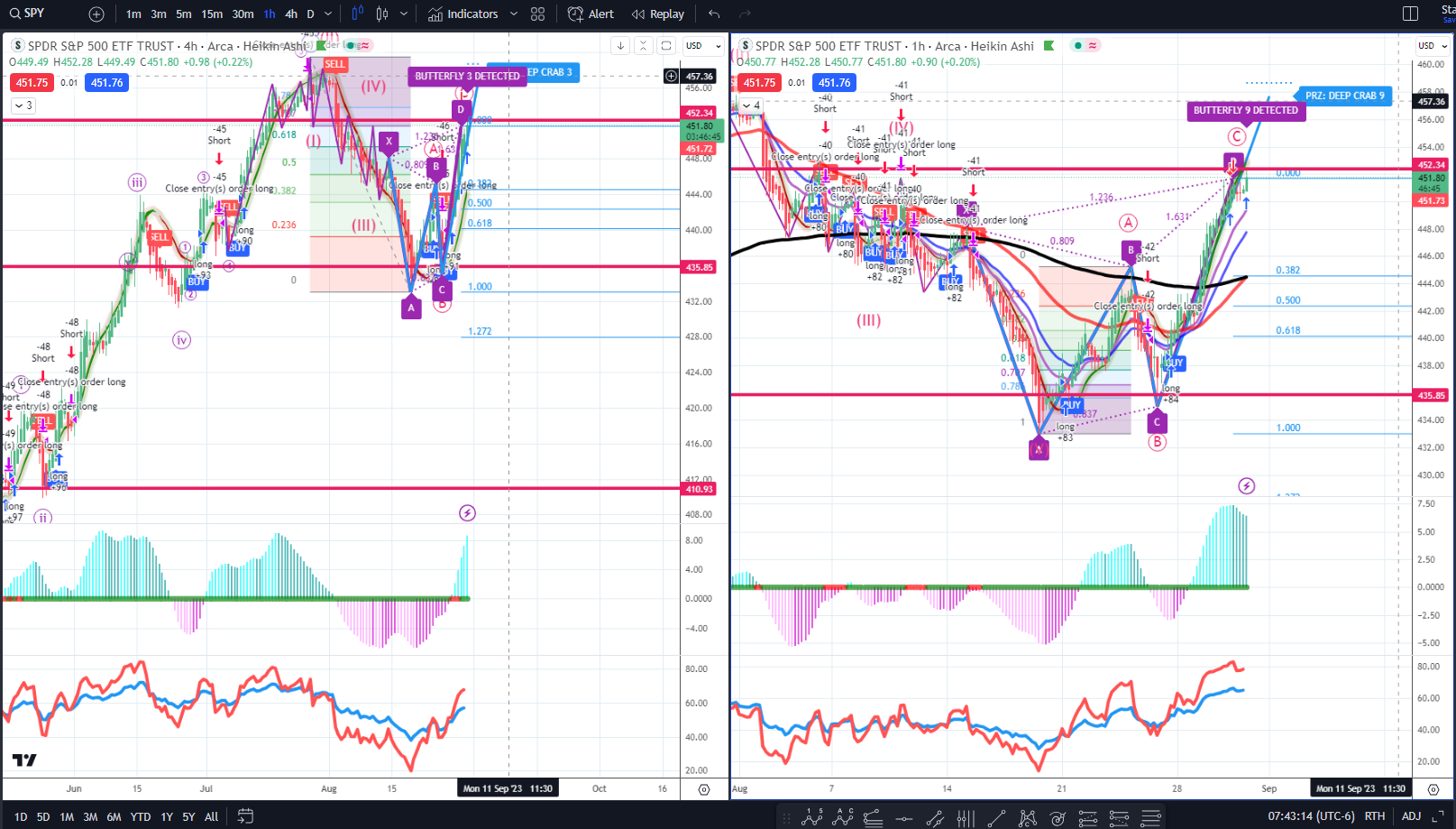Select the 1M date range
This screenshot has width=1456, height=829.
tap(67, 817)
